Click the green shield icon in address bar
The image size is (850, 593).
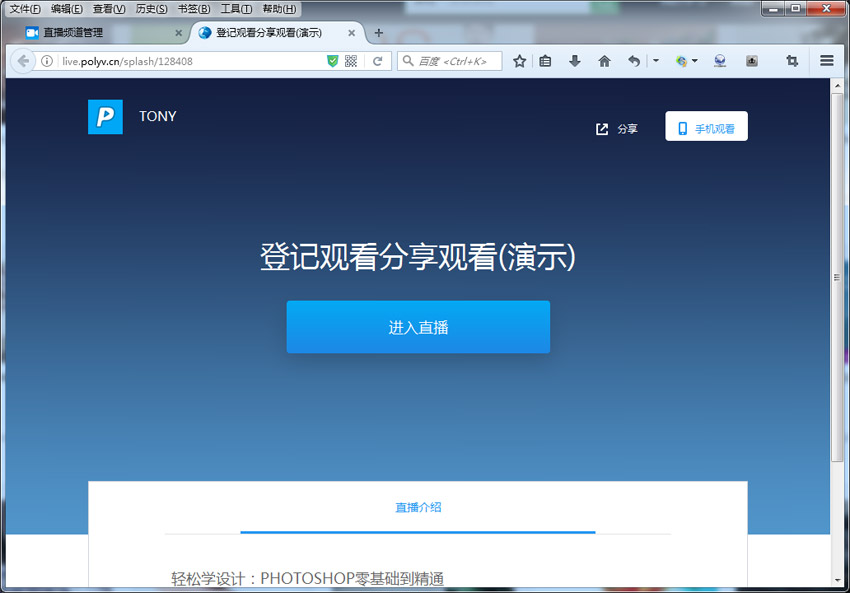[x=333, y=60]
